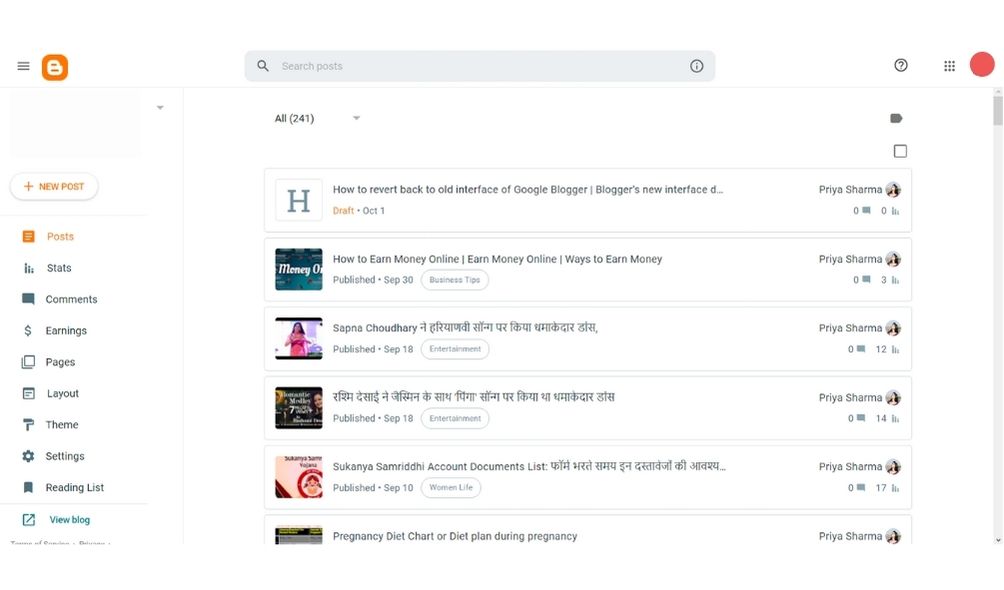Open the Google apps grid
1004x590 pixels.
(x=950, y=66)
